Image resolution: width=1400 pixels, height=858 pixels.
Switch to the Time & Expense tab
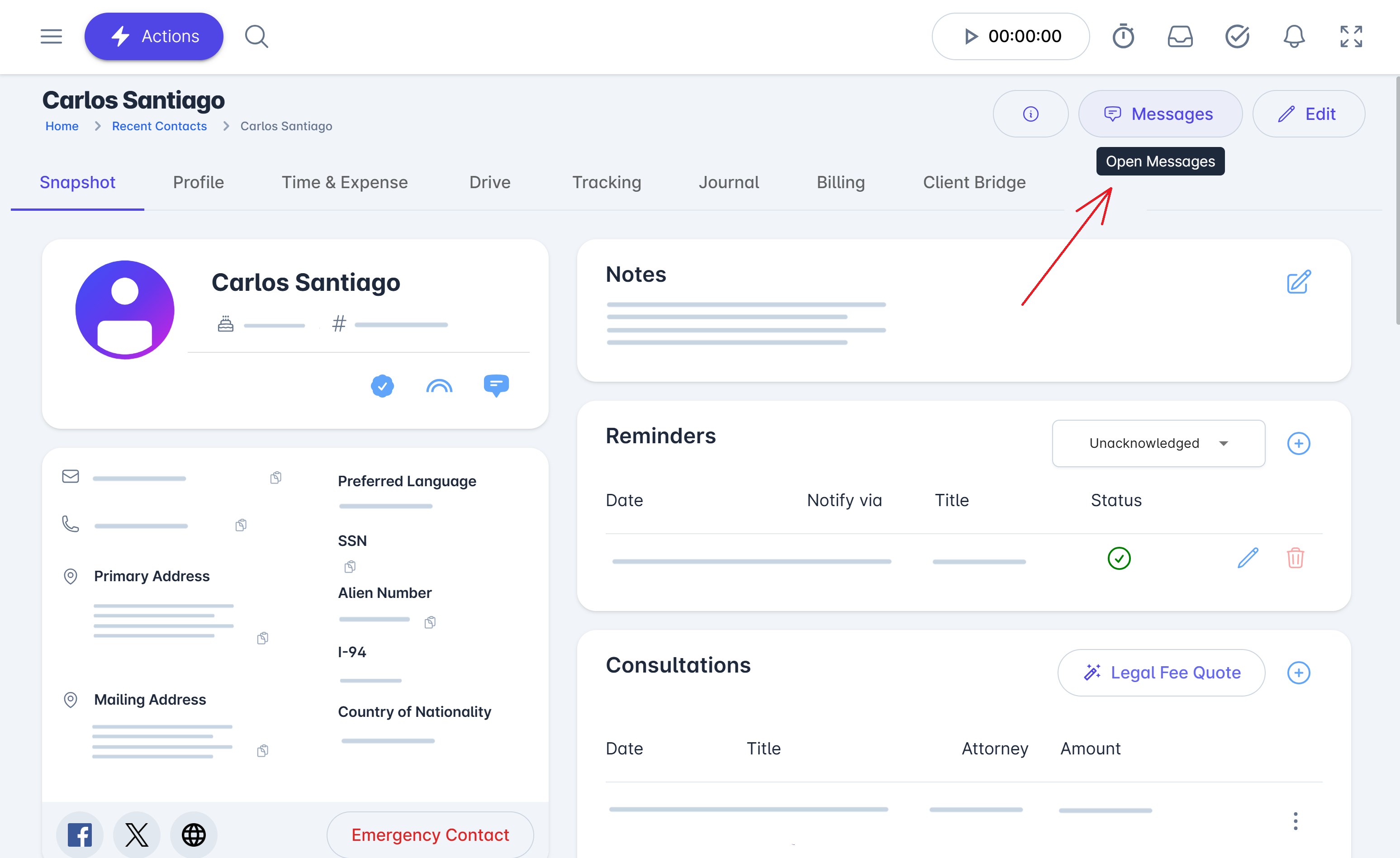pyautogui.click(x=344, y=182)
